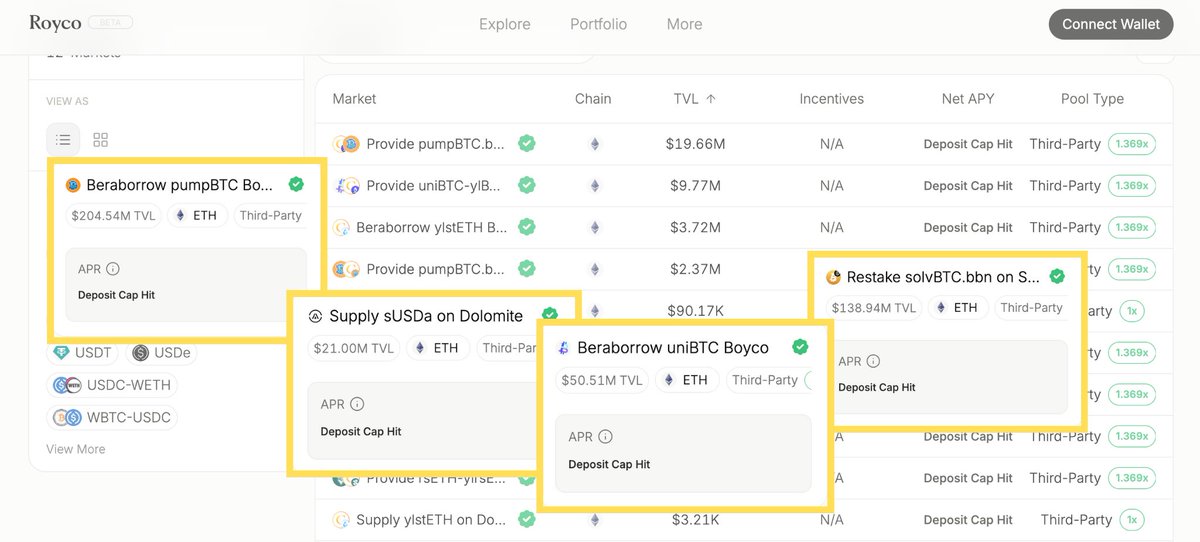
Task: Click View More under token filters
Action: coord(76,449)
